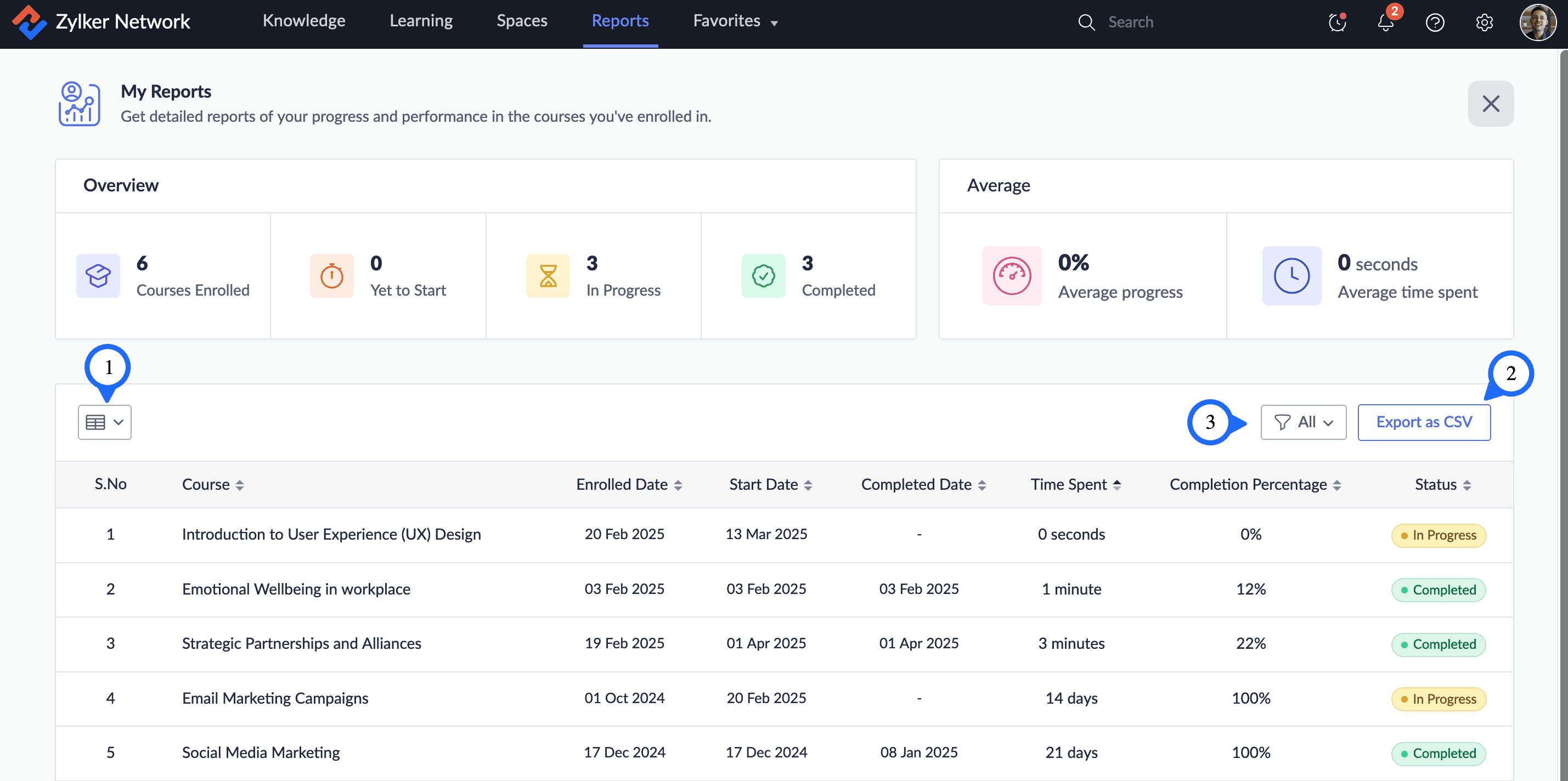The image size is (1568, 781).
Task: Close the My Reports panel
Action: click(1490, 104)
